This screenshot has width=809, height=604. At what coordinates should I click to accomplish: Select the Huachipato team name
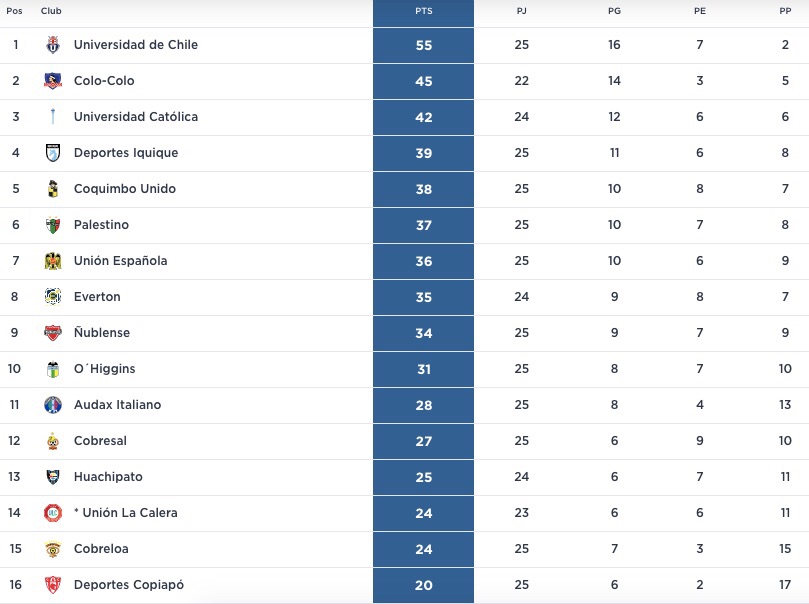tap(108, 477)
